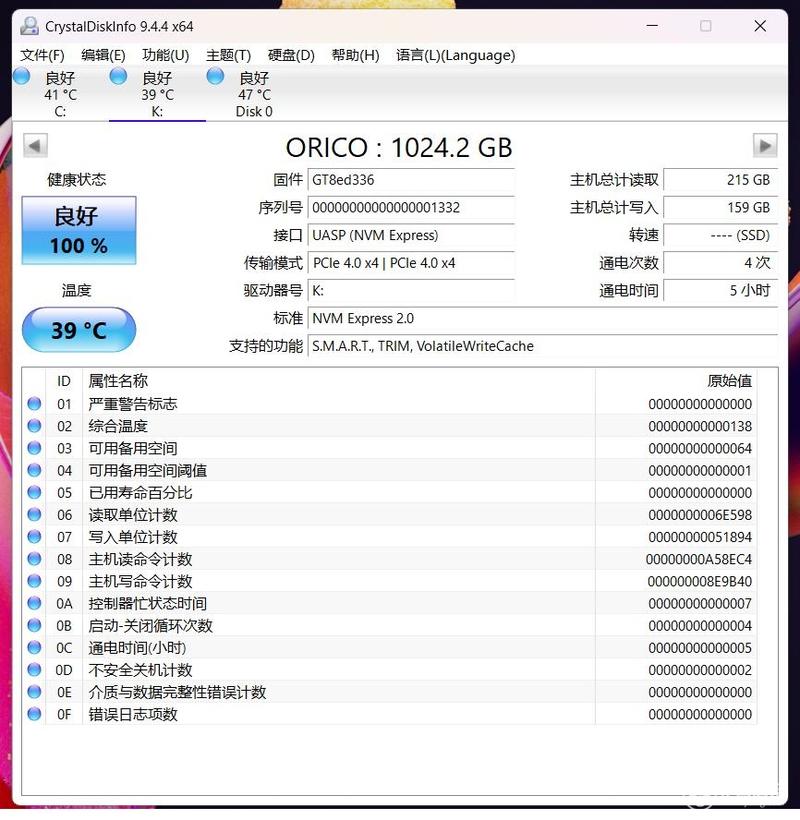Click the standard field NVM Express 2.0

click(x=542, y=318)
